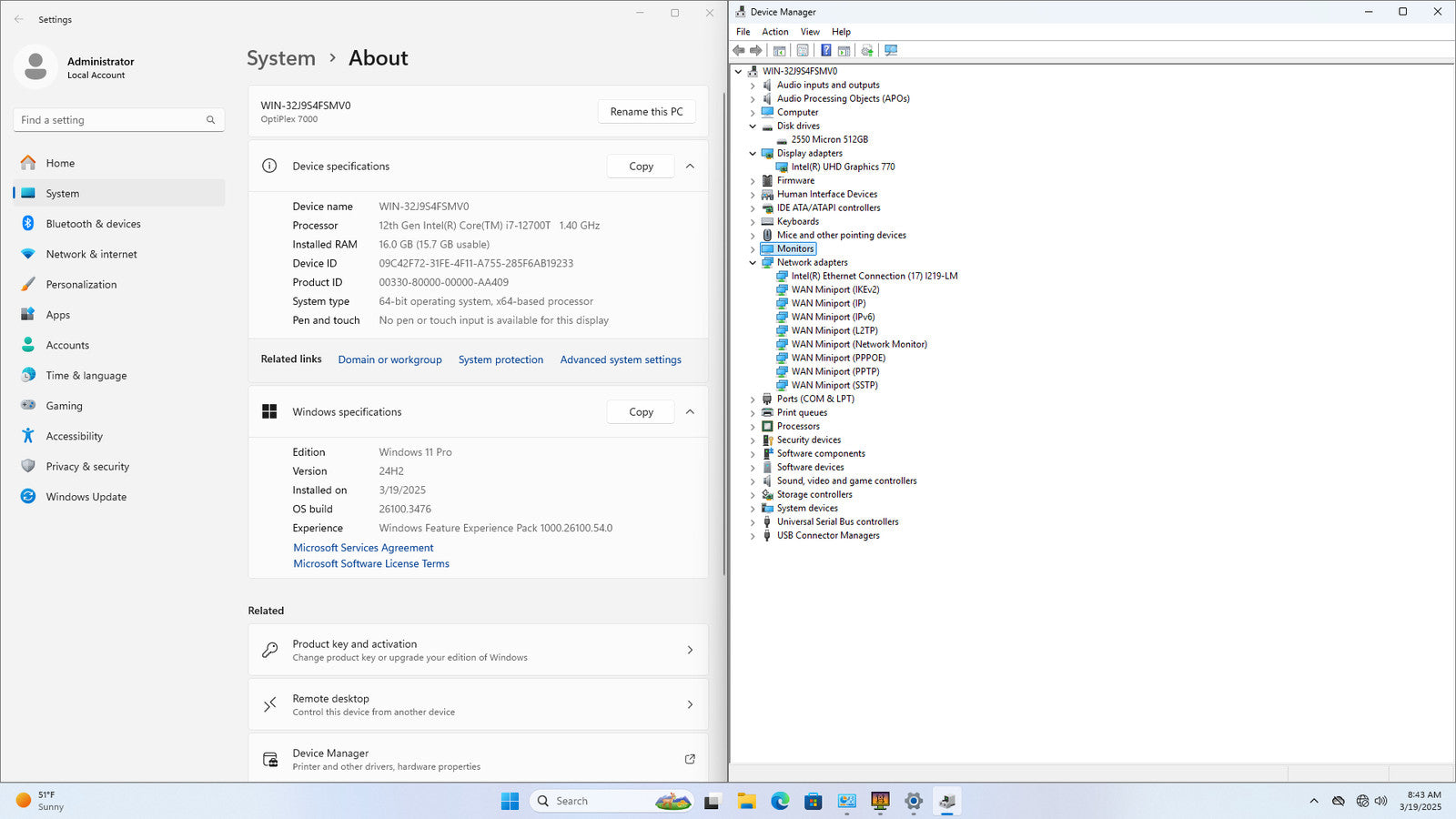Collapse the Disk drives node
Image resolution: width=1456 pixels, height=819 pixels.
pyautogui.click(x=753, y=126)
